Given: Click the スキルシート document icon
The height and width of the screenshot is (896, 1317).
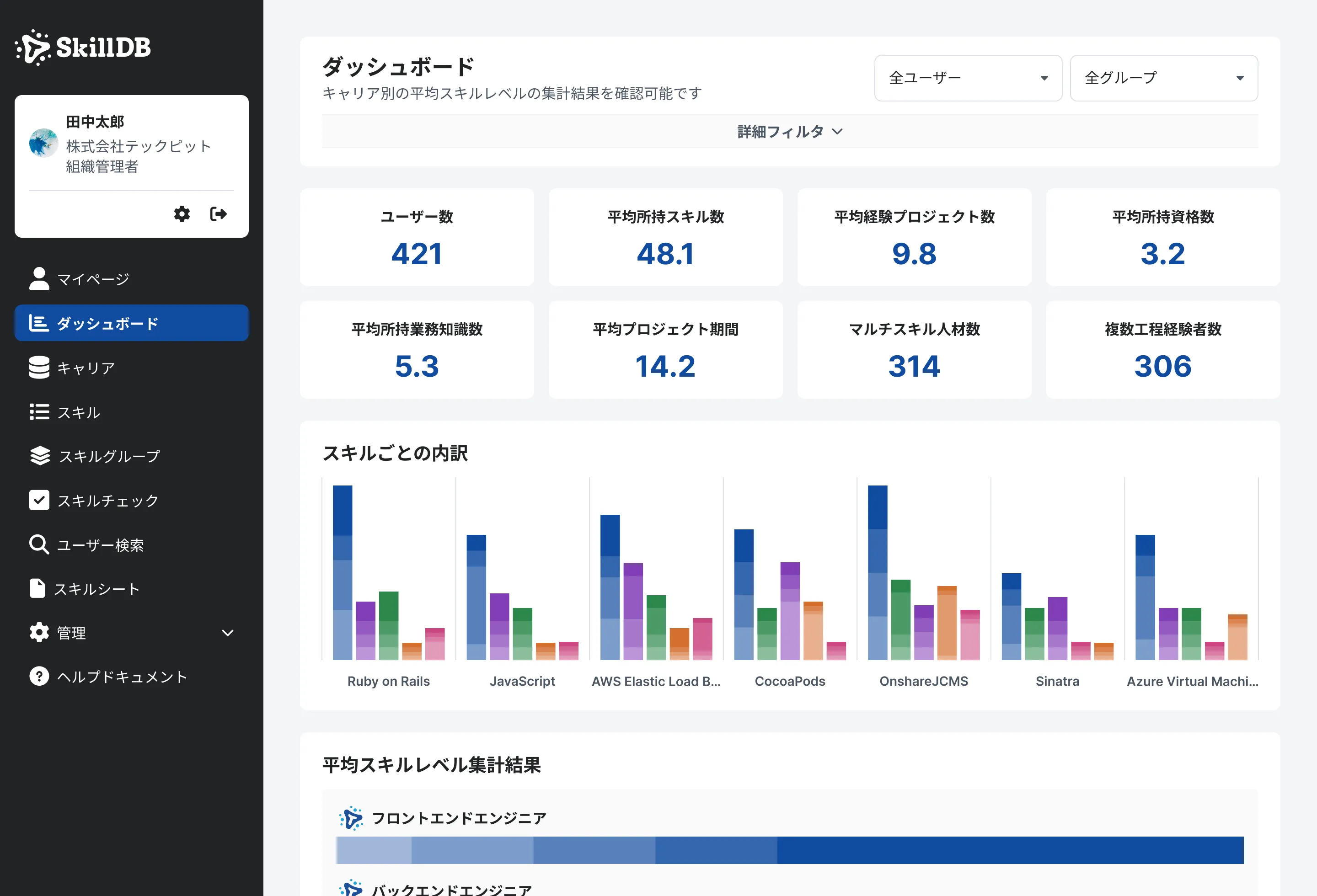Looking at the screenshot, I should [37, 588].
